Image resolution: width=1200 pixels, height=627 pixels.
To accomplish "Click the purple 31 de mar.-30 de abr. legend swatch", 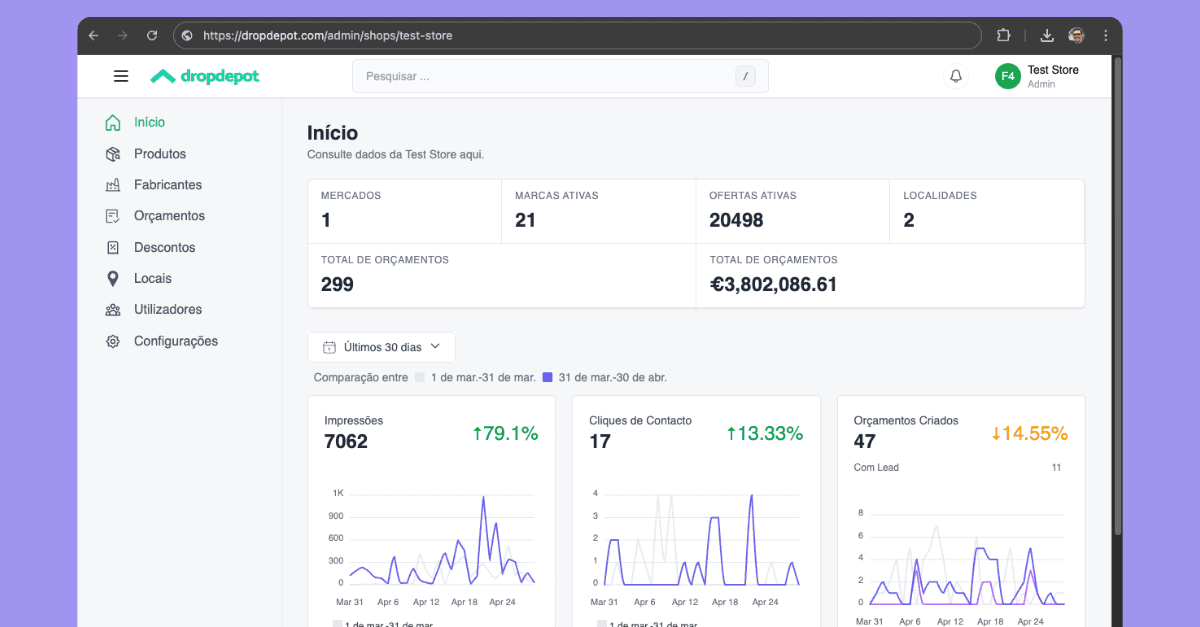I will click(547, 377).
